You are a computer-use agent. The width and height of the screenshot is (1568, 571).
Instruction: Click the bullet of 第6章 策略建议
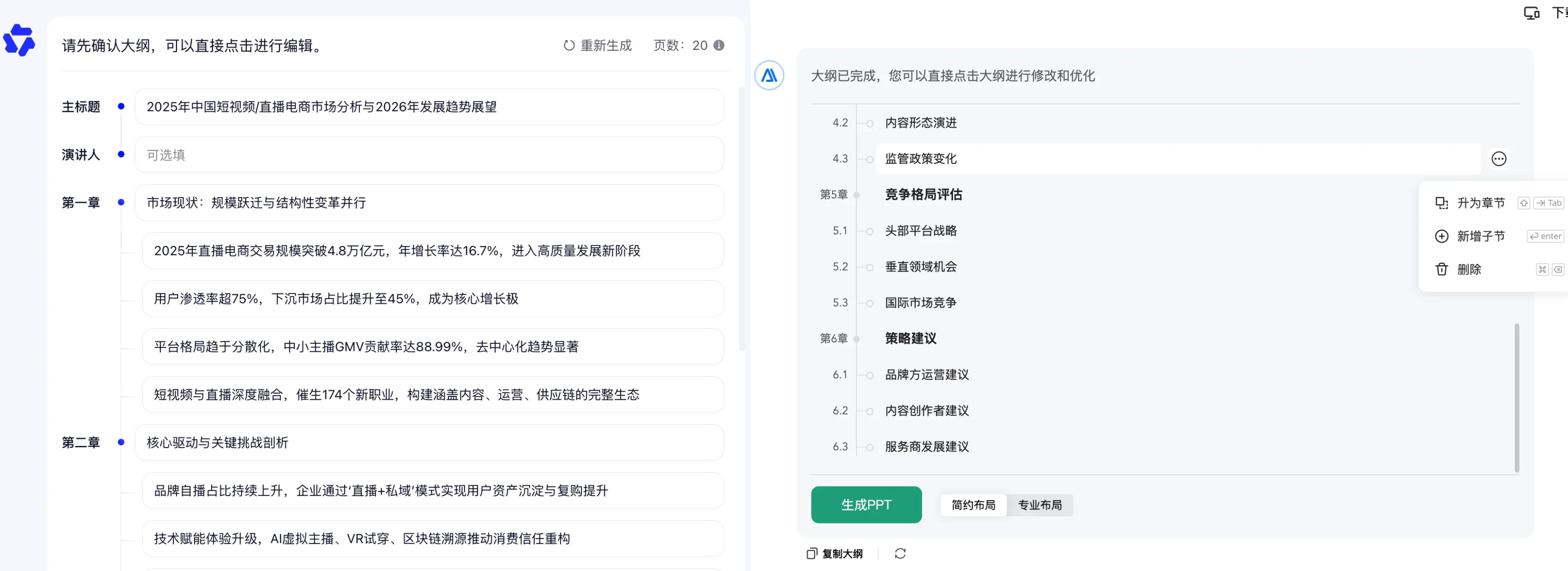pos(856,339)
